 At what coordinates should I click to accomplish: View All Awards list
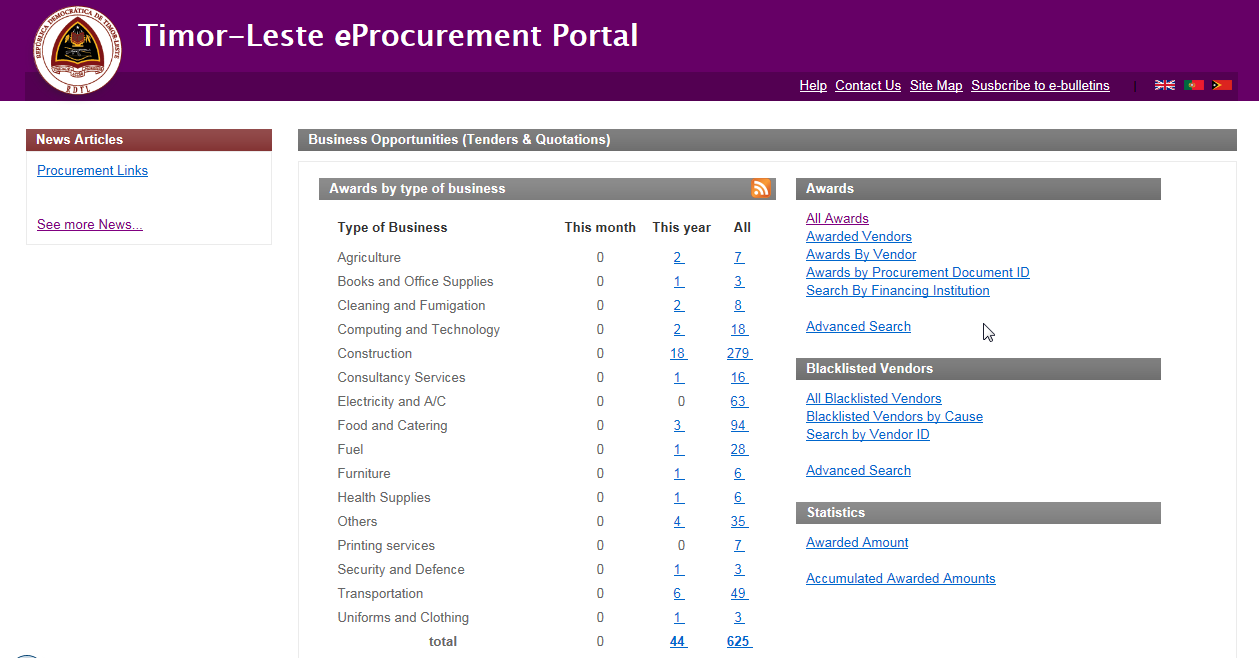click(837, 218)
